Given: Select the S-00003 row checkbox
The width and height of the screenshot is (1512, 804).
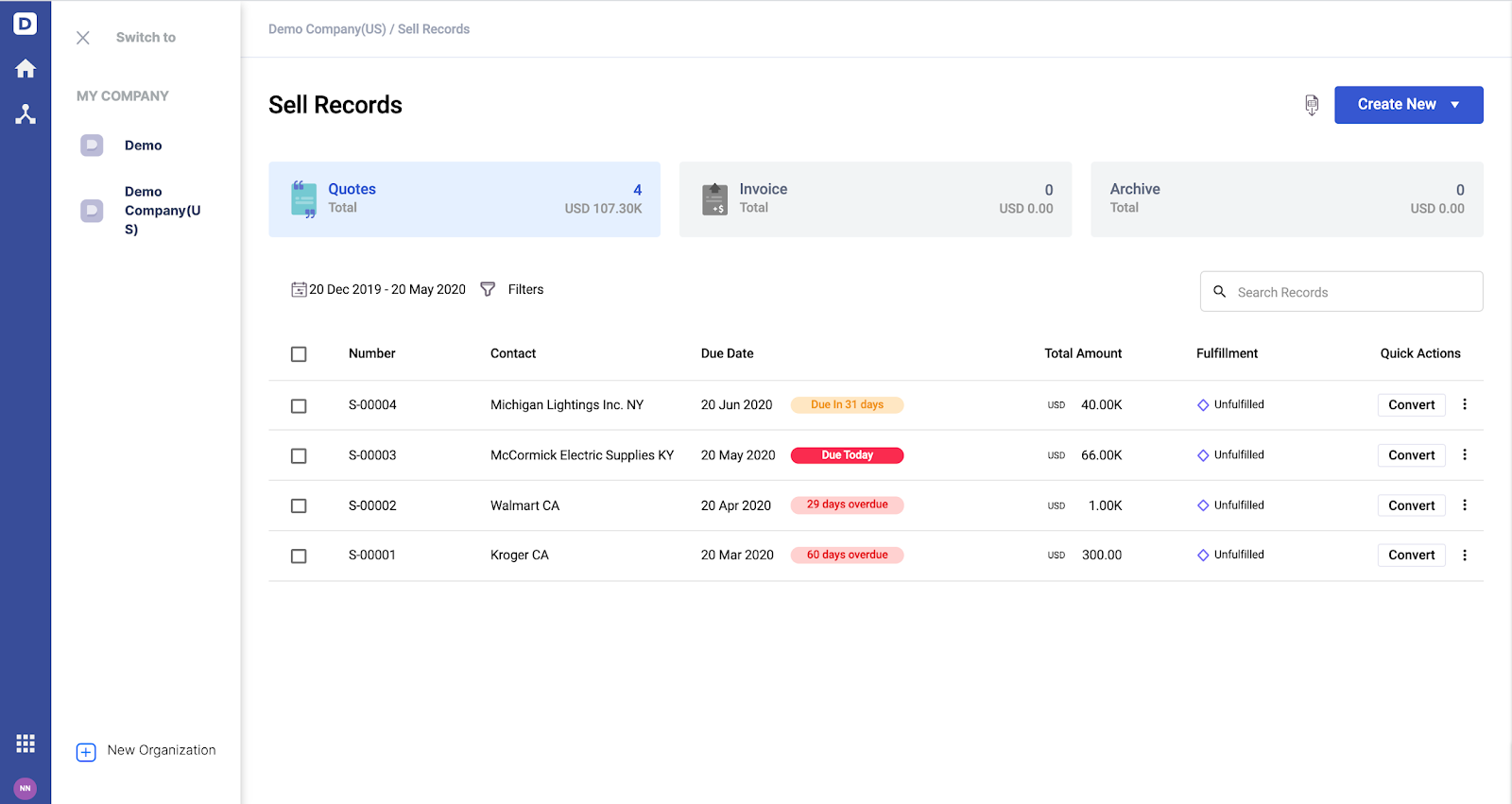Looking at the screenshot, I should (x=299, y=455).
